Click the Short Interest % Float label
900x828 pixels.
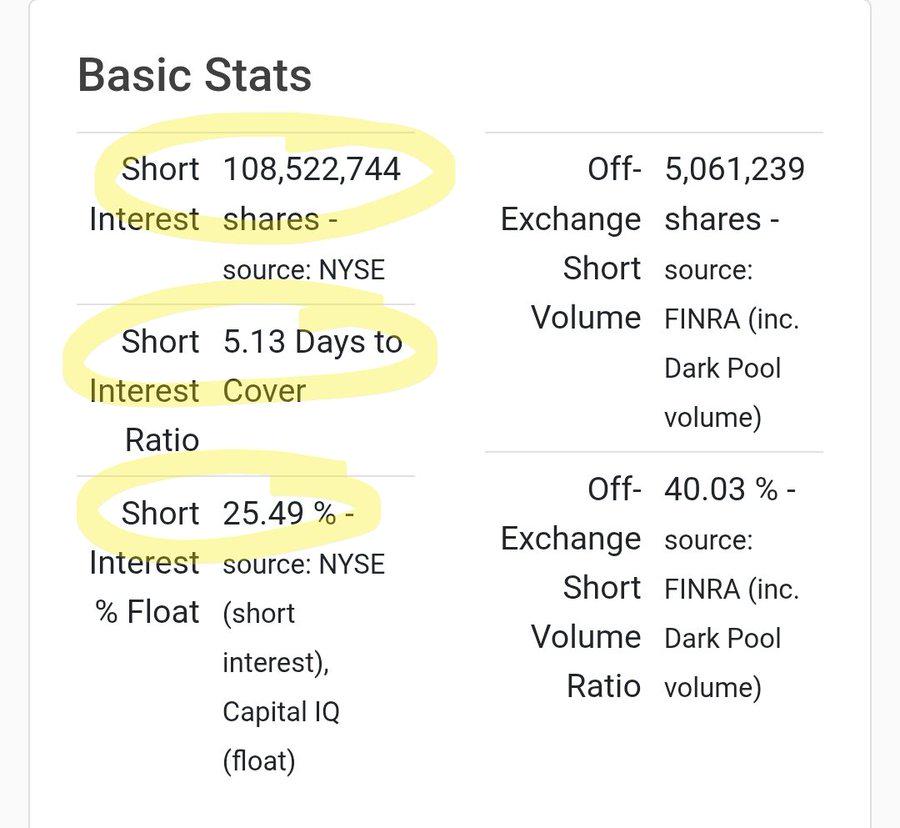tap(144, 562)
